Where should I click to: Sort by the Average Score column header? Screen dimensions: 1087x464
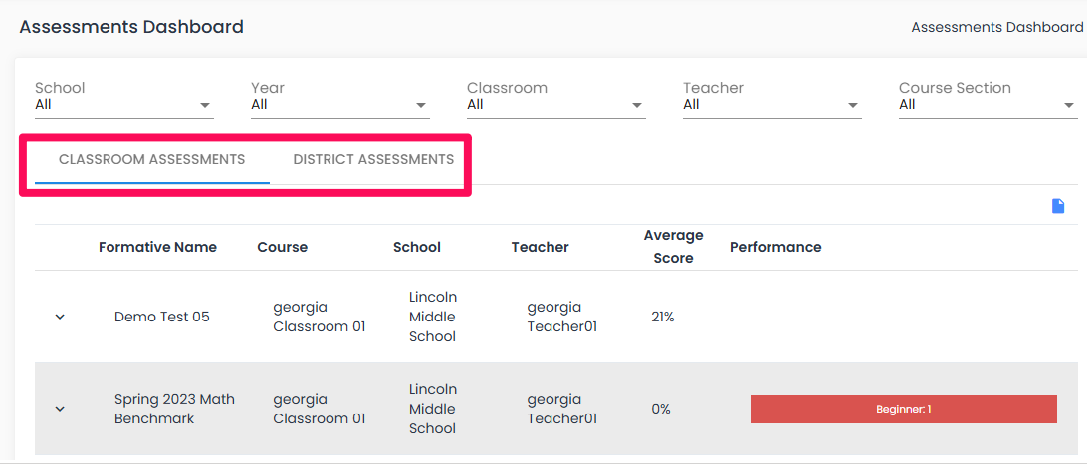tap(673, 247)
